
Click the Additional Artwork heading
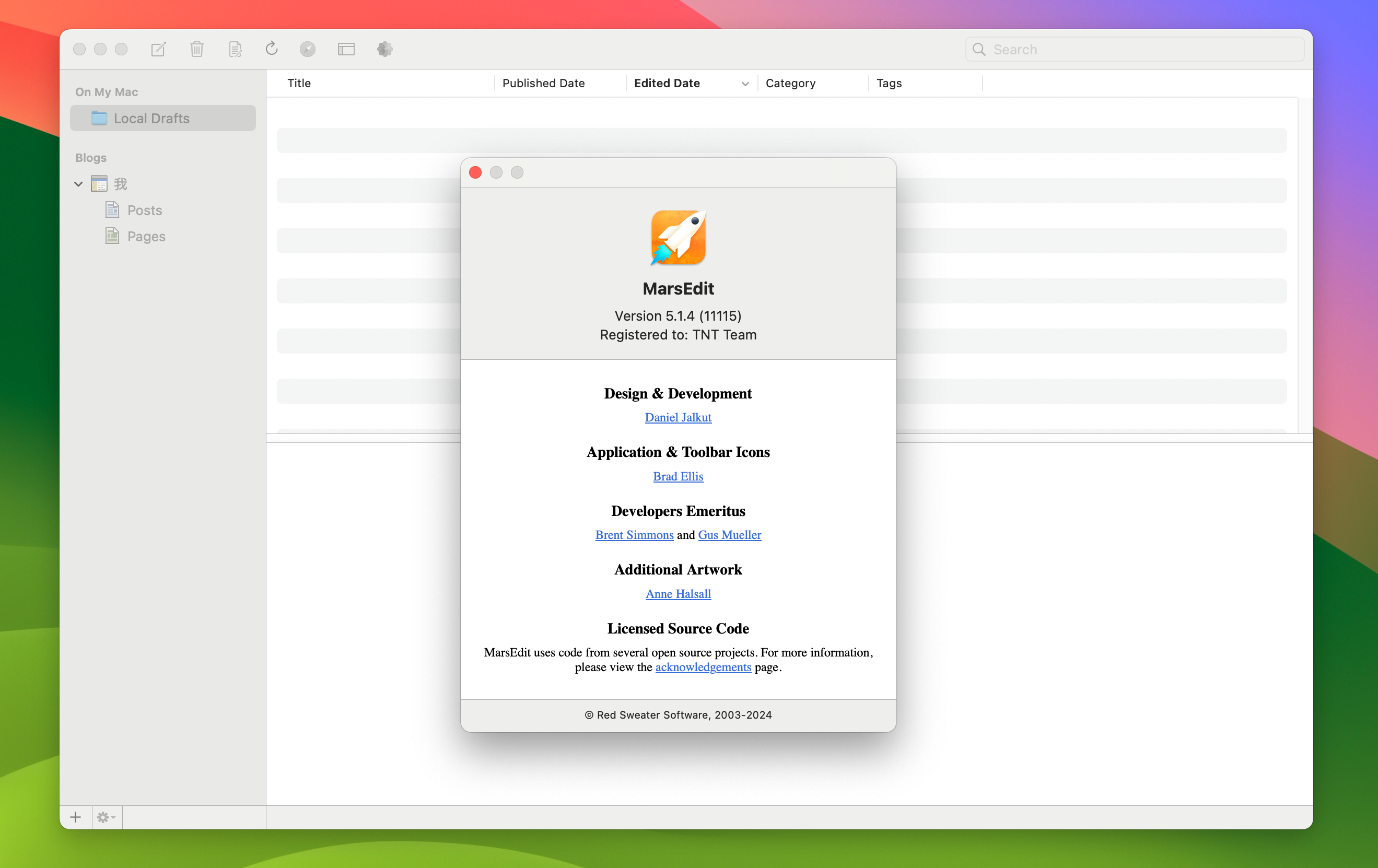[x=678, y=569]
